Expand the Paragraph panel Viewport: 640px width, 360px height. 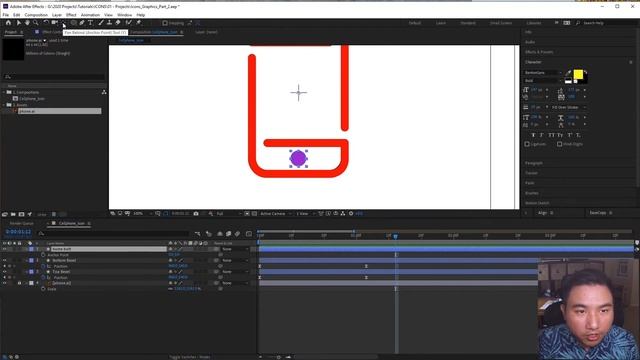coord(534,163)
